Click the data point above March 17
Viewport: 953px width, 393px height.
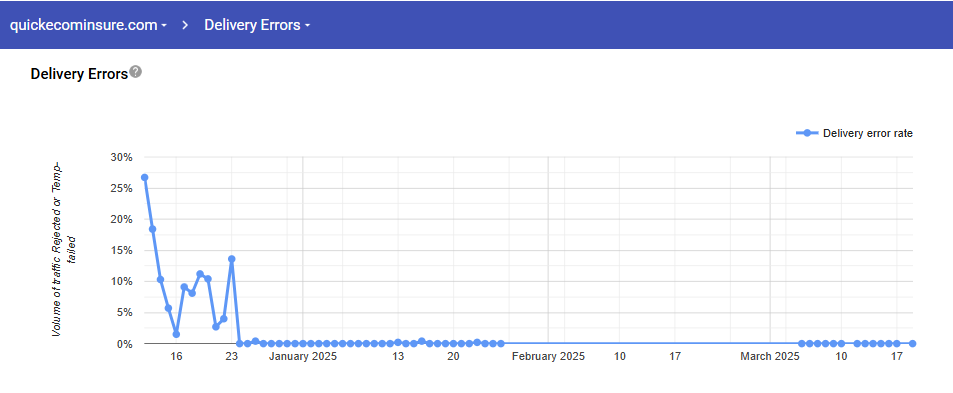coord(896,344)
